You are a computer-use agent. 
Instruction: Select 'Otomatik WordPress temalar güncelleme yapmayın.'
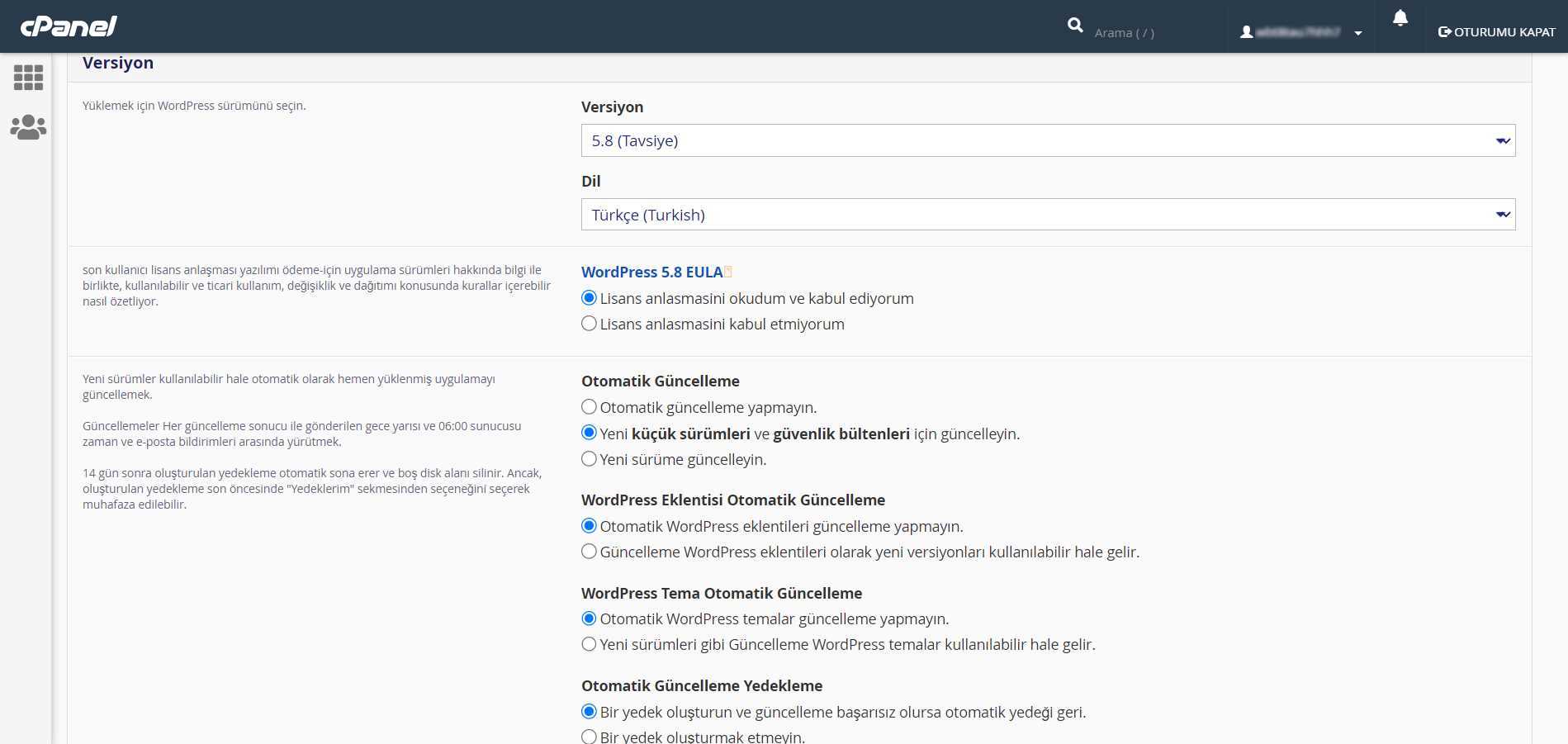[x=589, y=618]
